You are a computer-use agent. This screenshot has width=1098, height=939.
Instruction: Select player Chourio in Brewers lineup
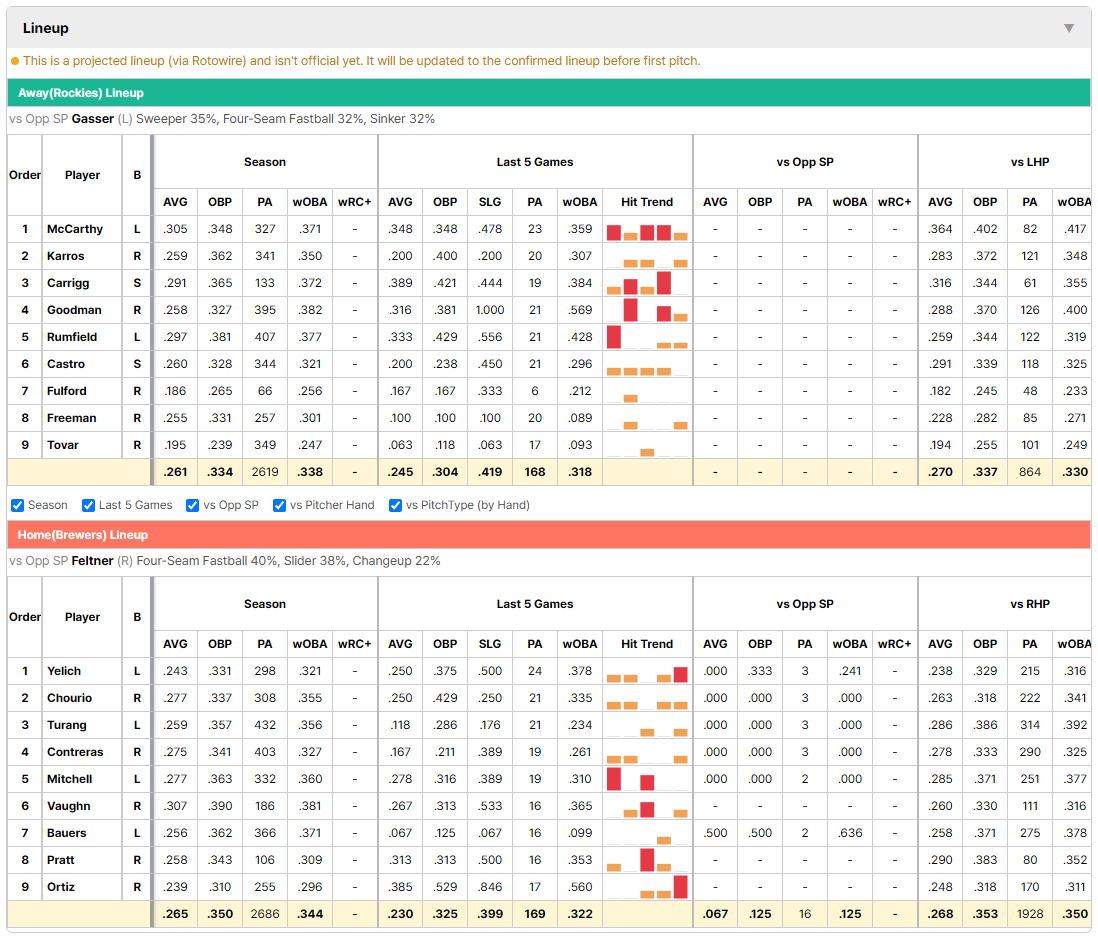tap(69, 698)
